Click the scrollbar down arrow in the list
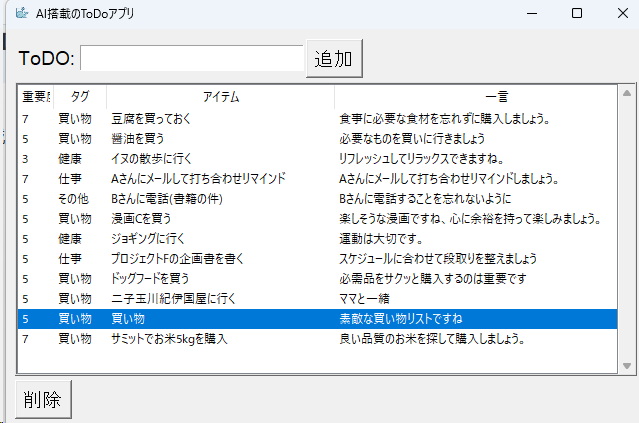This screenshot has height=423, width=639. tap(627, 365)
